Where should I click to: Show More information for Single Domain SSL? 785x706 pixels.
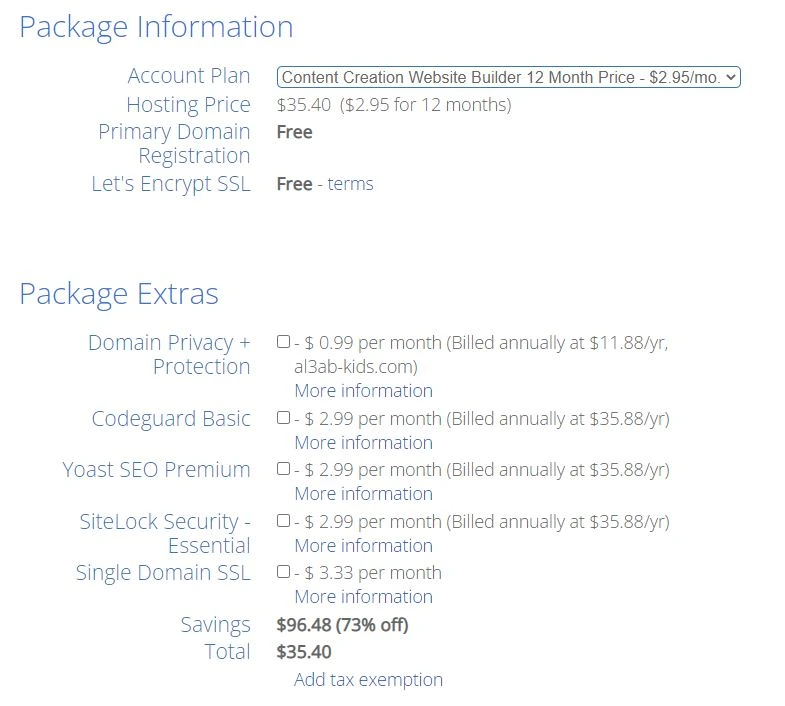[x=363, y=596]
